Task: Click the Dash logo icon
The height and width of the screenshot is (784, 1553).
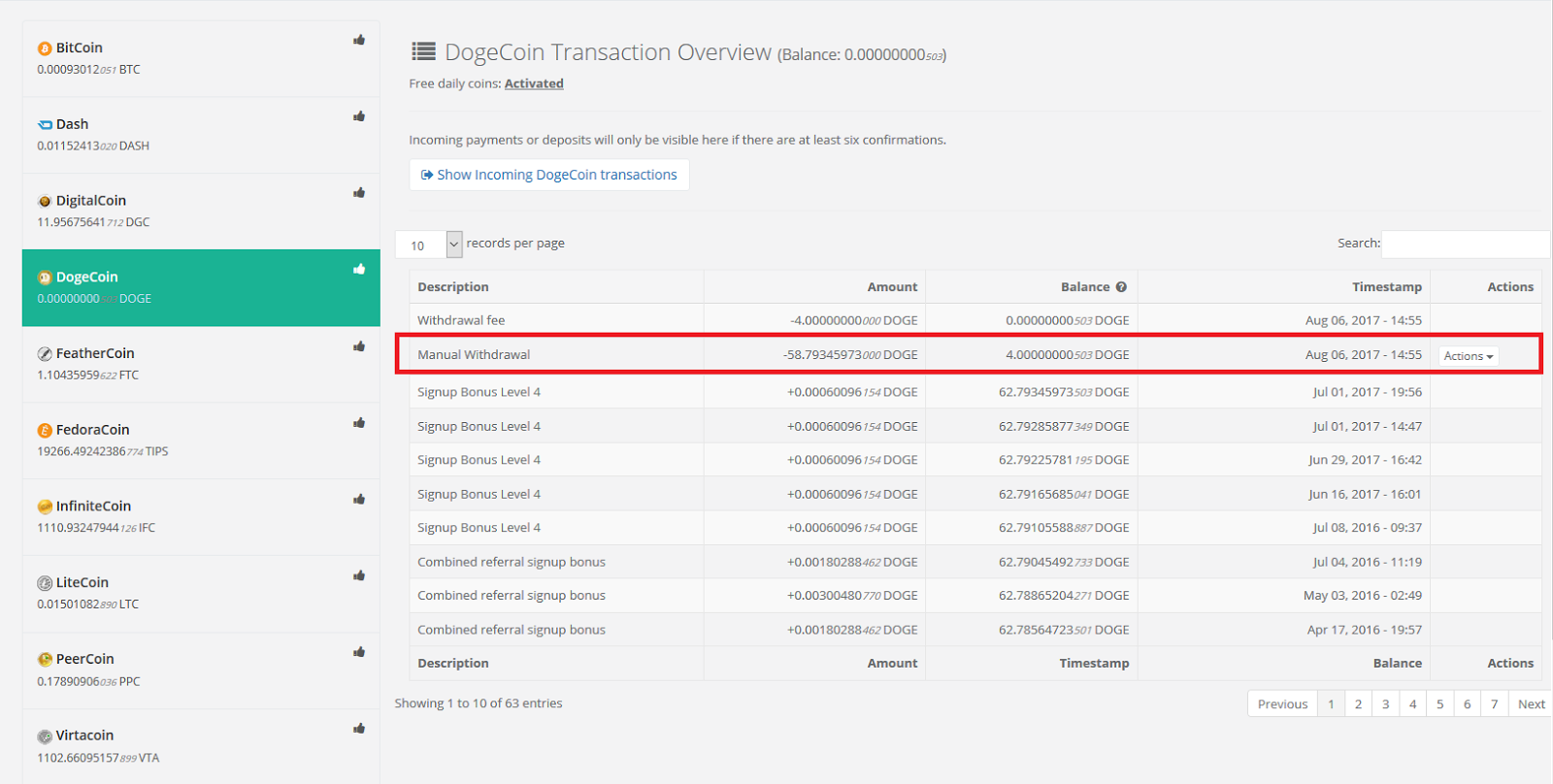Action: click(45, 125)
